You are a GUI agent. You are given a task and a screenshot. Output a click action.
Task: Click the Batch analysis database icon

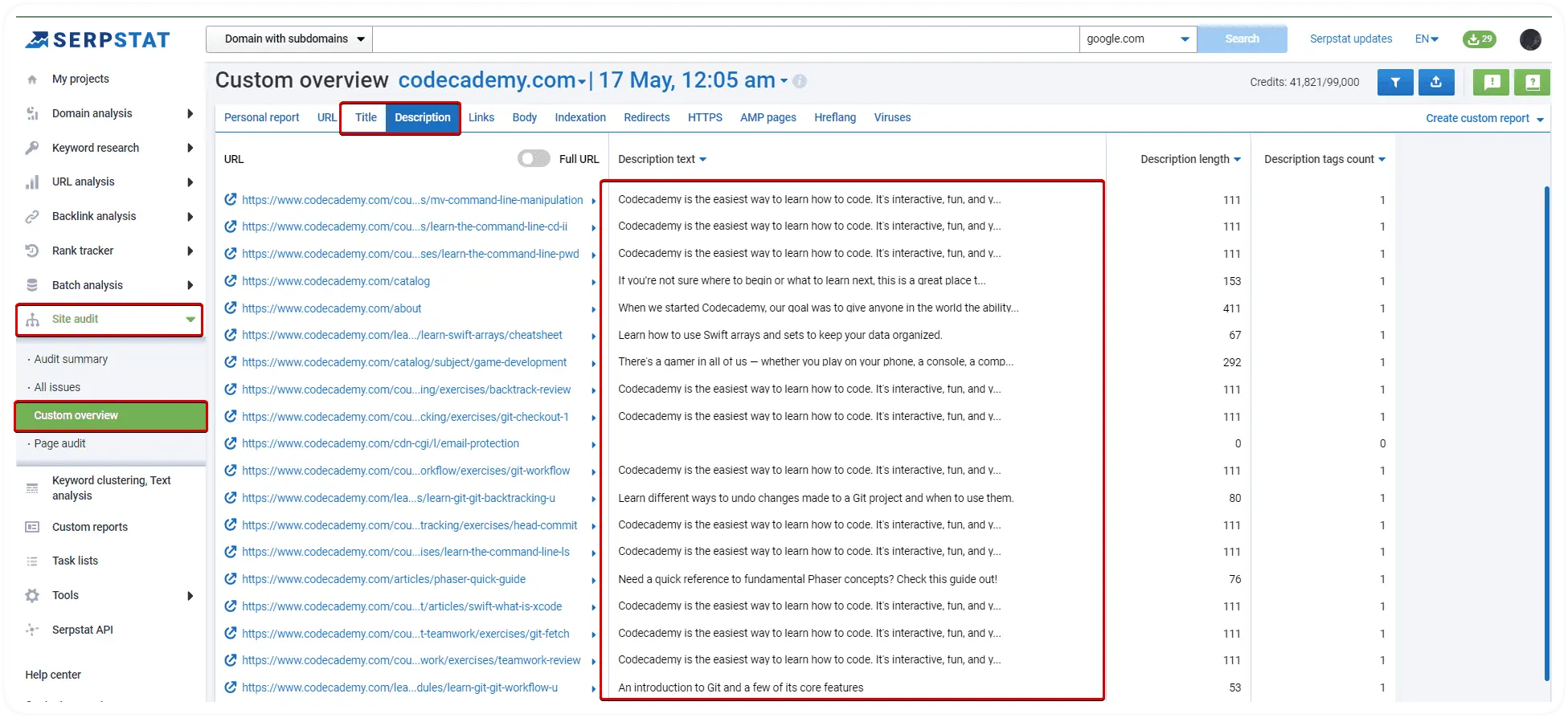[32, 285]
